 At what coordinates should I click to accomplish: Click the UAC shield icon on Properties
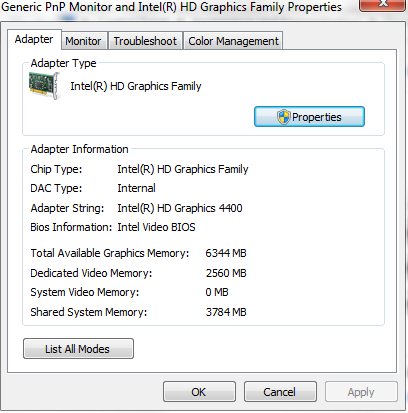point(283,117)
